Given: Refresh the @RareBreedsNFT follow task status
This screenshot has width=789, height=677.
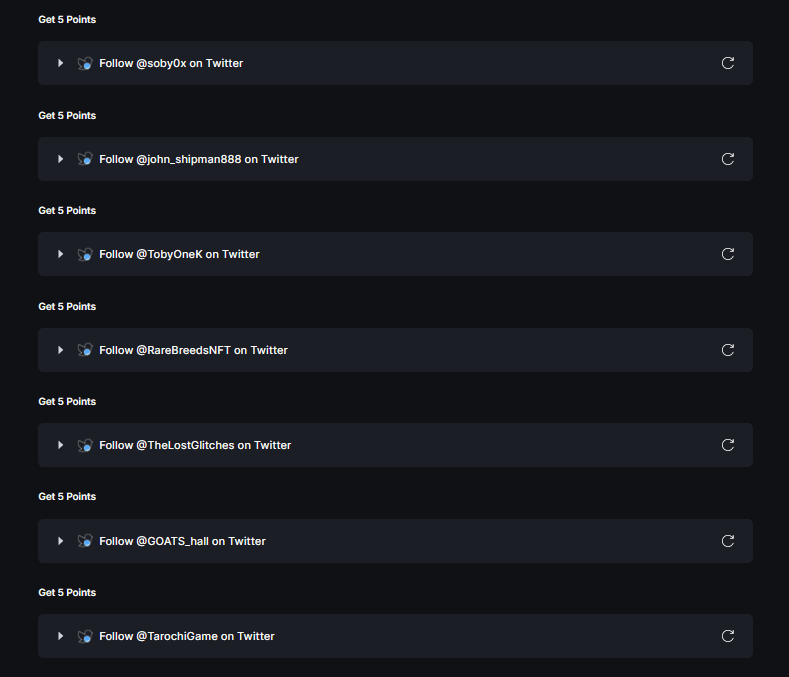Looking at the screenshot, I should (728, 350).
